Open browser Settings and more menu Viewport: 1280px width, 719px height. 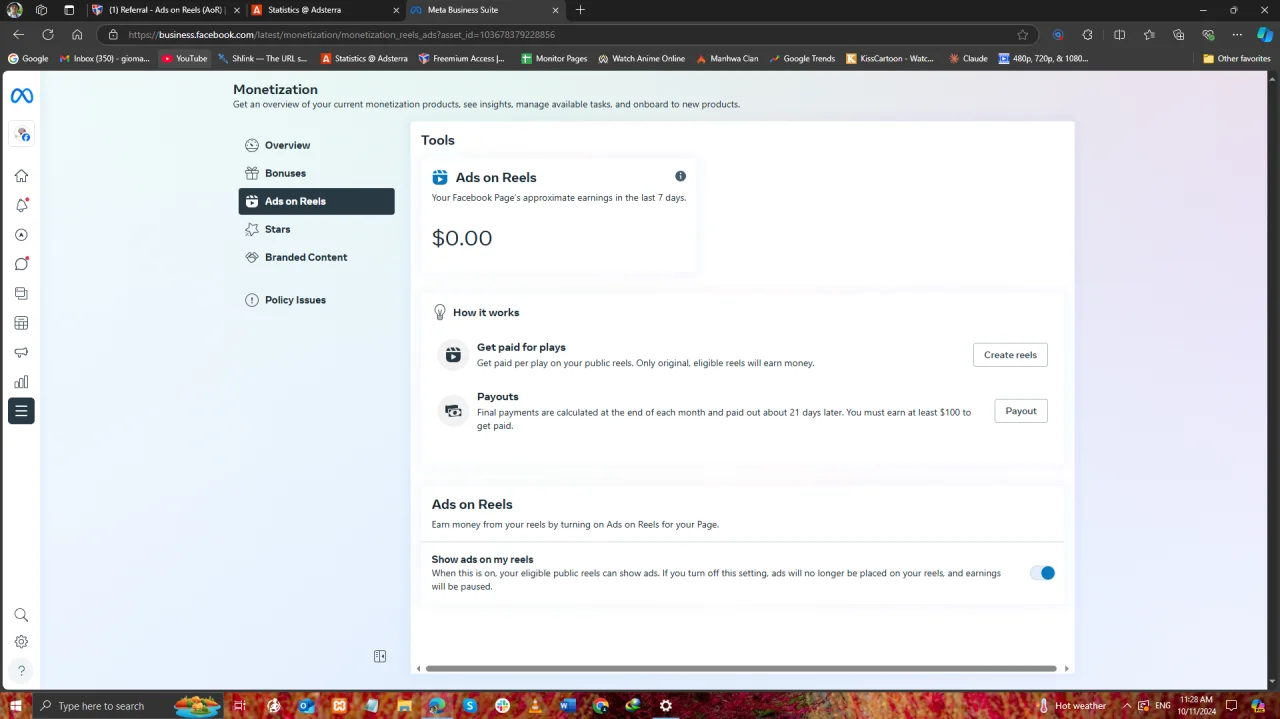pos(1237,34)
